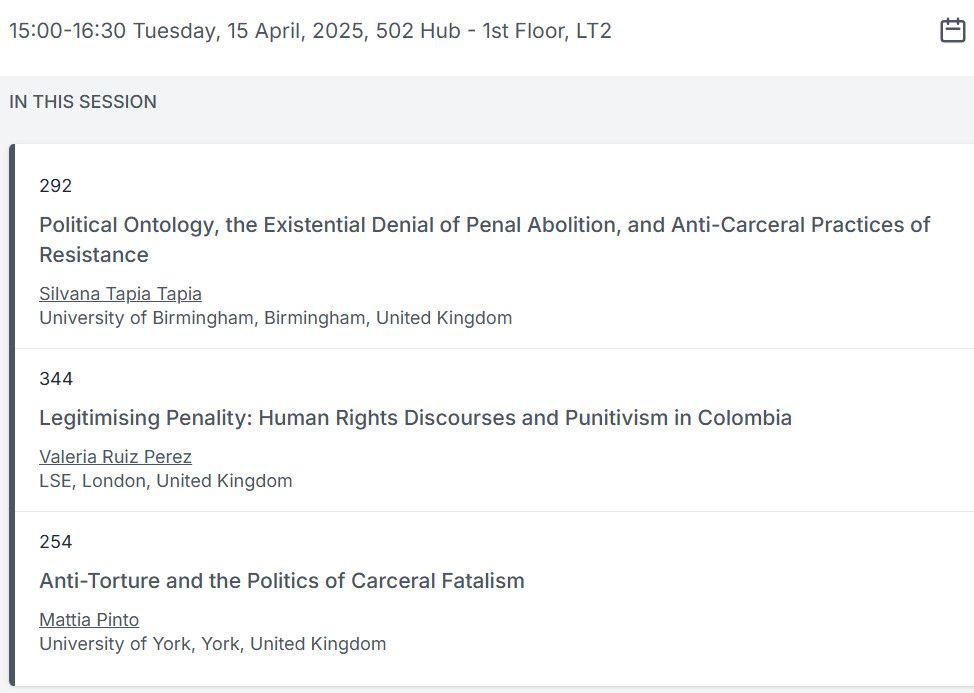Click the dark left border of session card
The image size is (974, 693).
[12, 415]
